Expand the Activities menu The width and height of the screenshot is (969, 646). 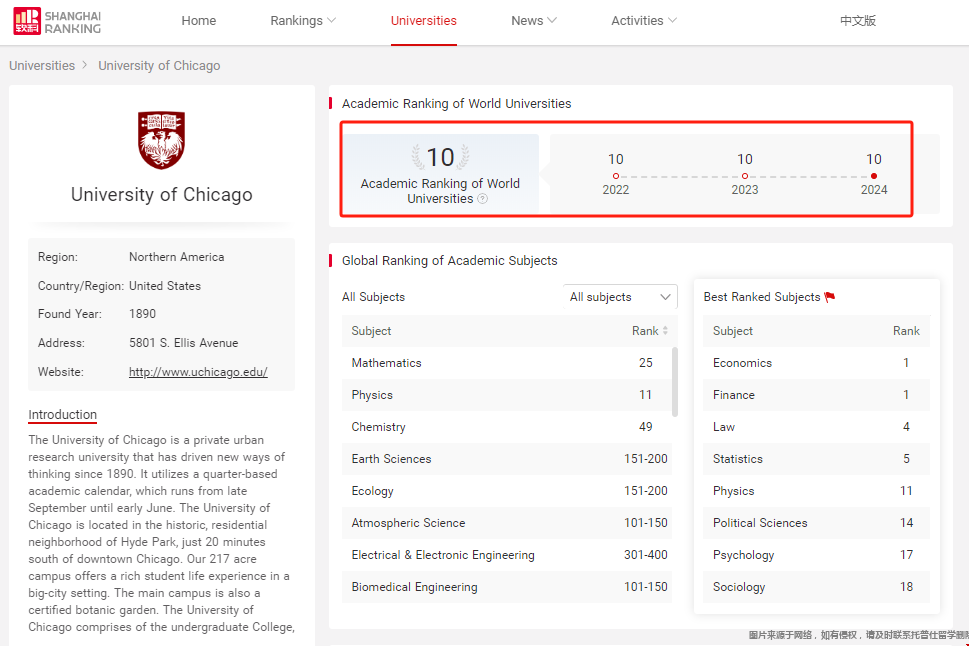coord(644,20)
